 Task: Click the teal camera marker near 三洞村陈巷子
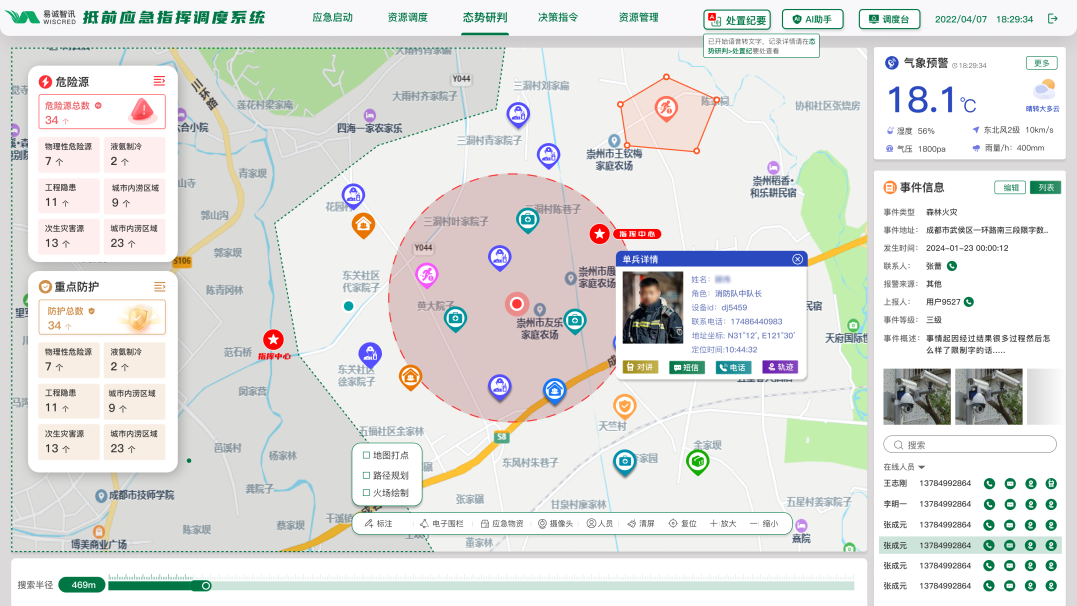(527, 220)
